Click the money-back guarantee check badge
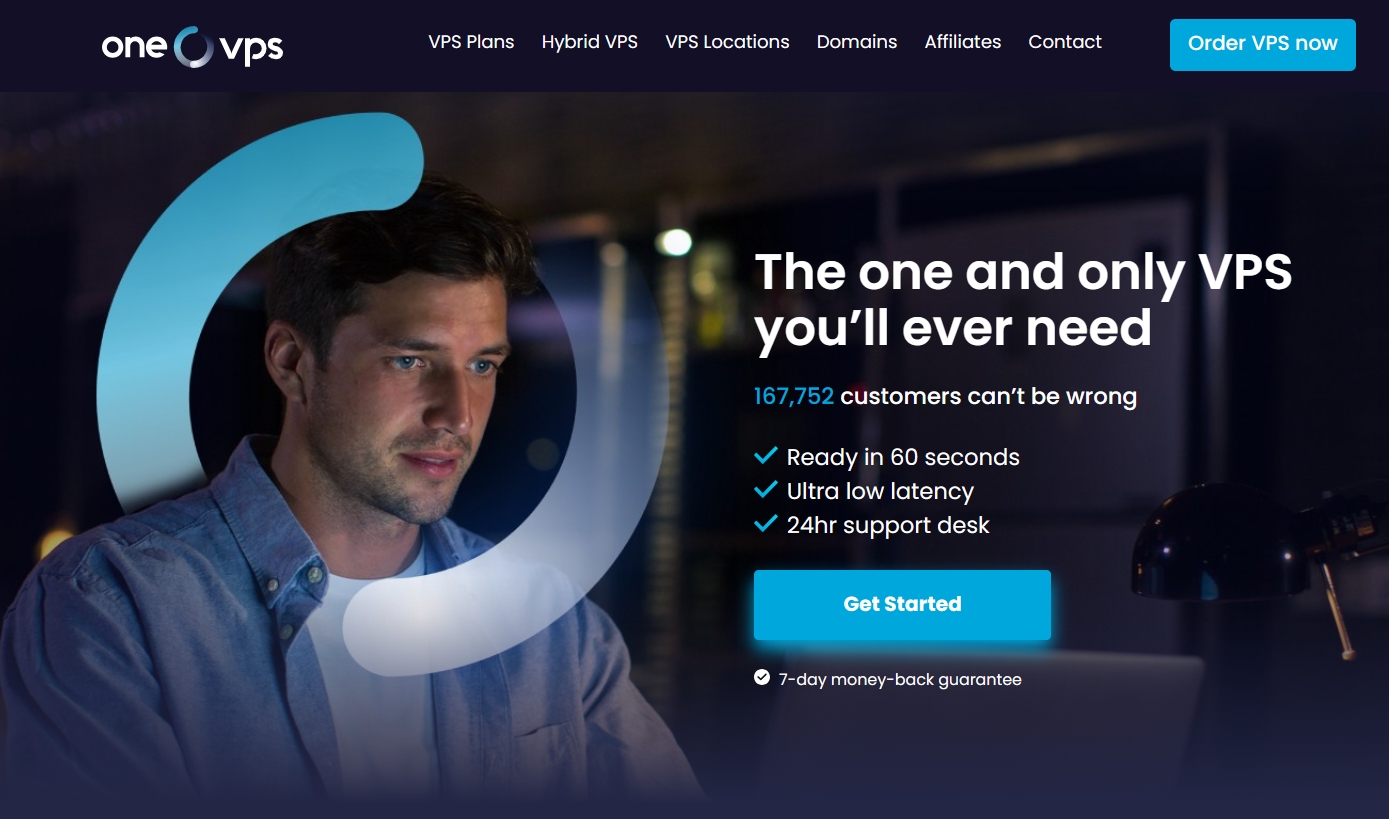Screen dimensions: 1389x819 pos(762,678)
